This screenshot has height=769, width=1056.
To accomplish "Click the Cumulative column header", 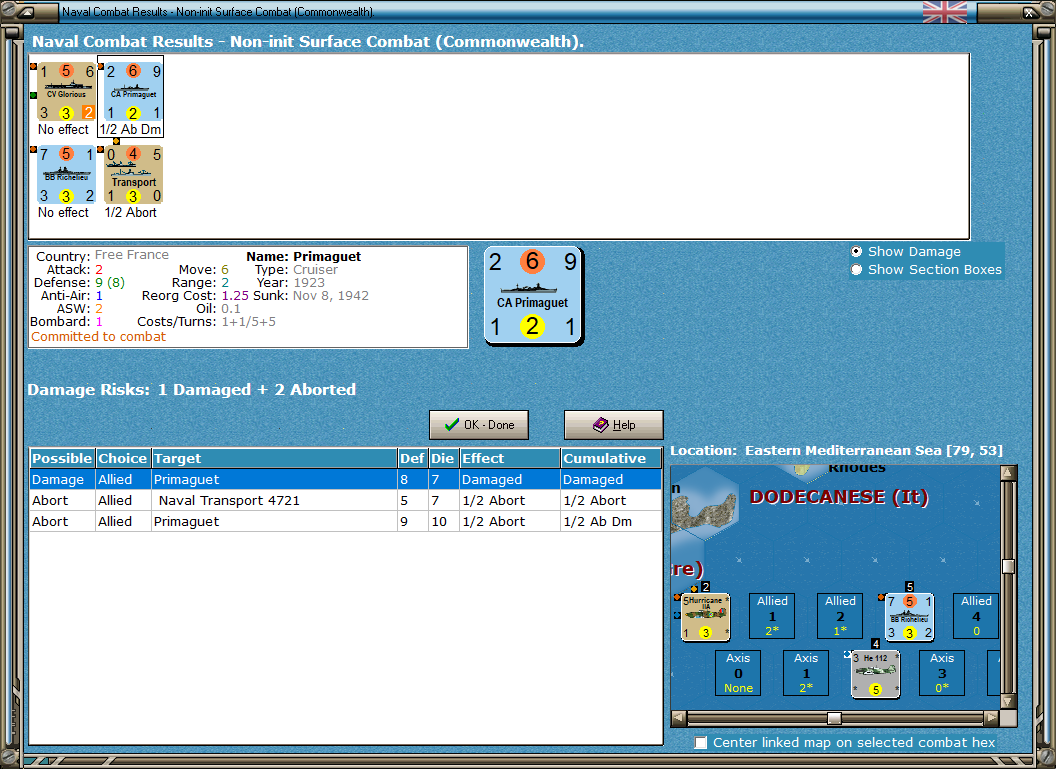I will (610, 458).
